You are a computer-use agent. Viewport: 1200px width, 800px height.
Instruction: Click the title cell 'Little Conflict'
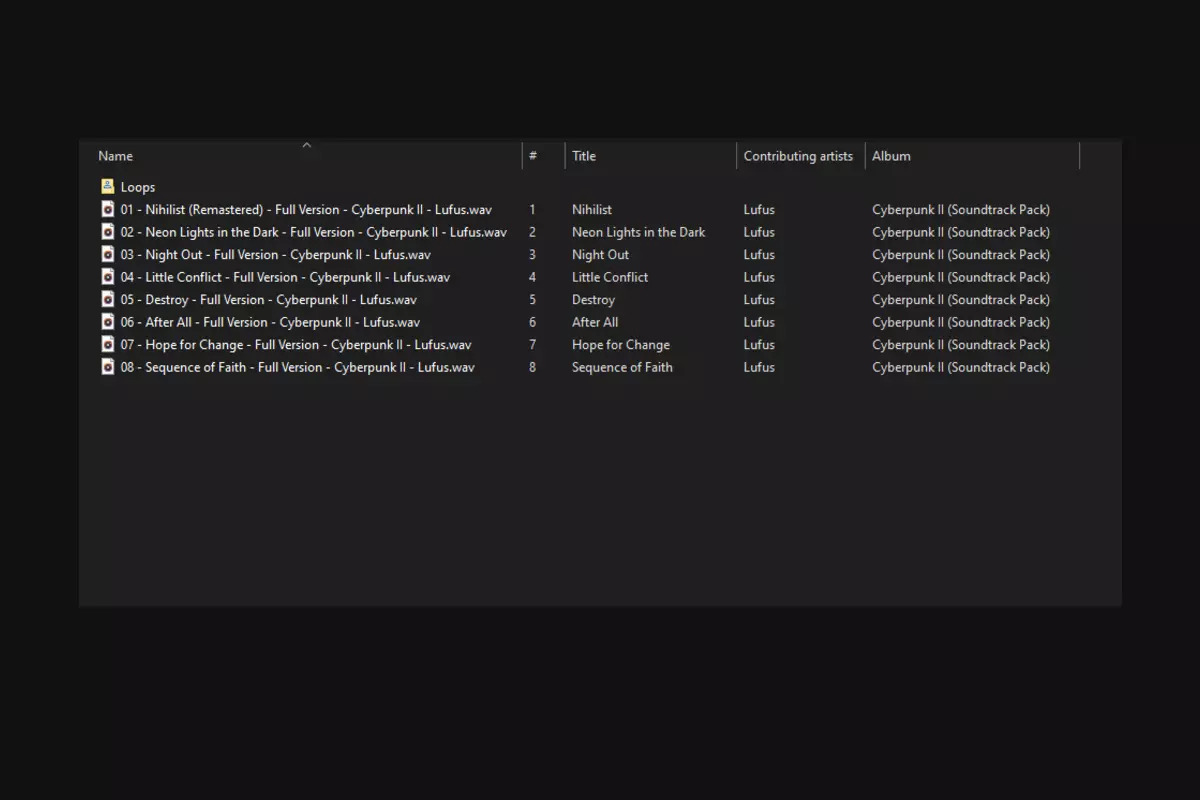610,277
